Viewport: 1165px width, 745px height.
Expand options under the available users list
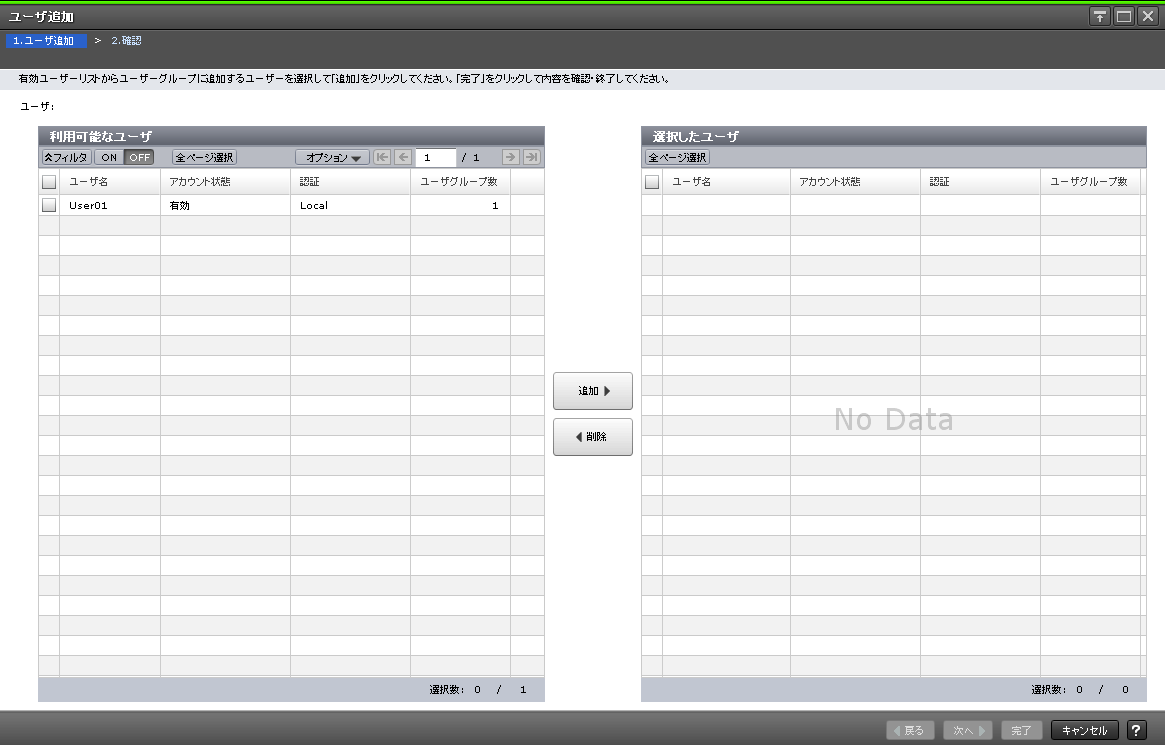[331, 157]
